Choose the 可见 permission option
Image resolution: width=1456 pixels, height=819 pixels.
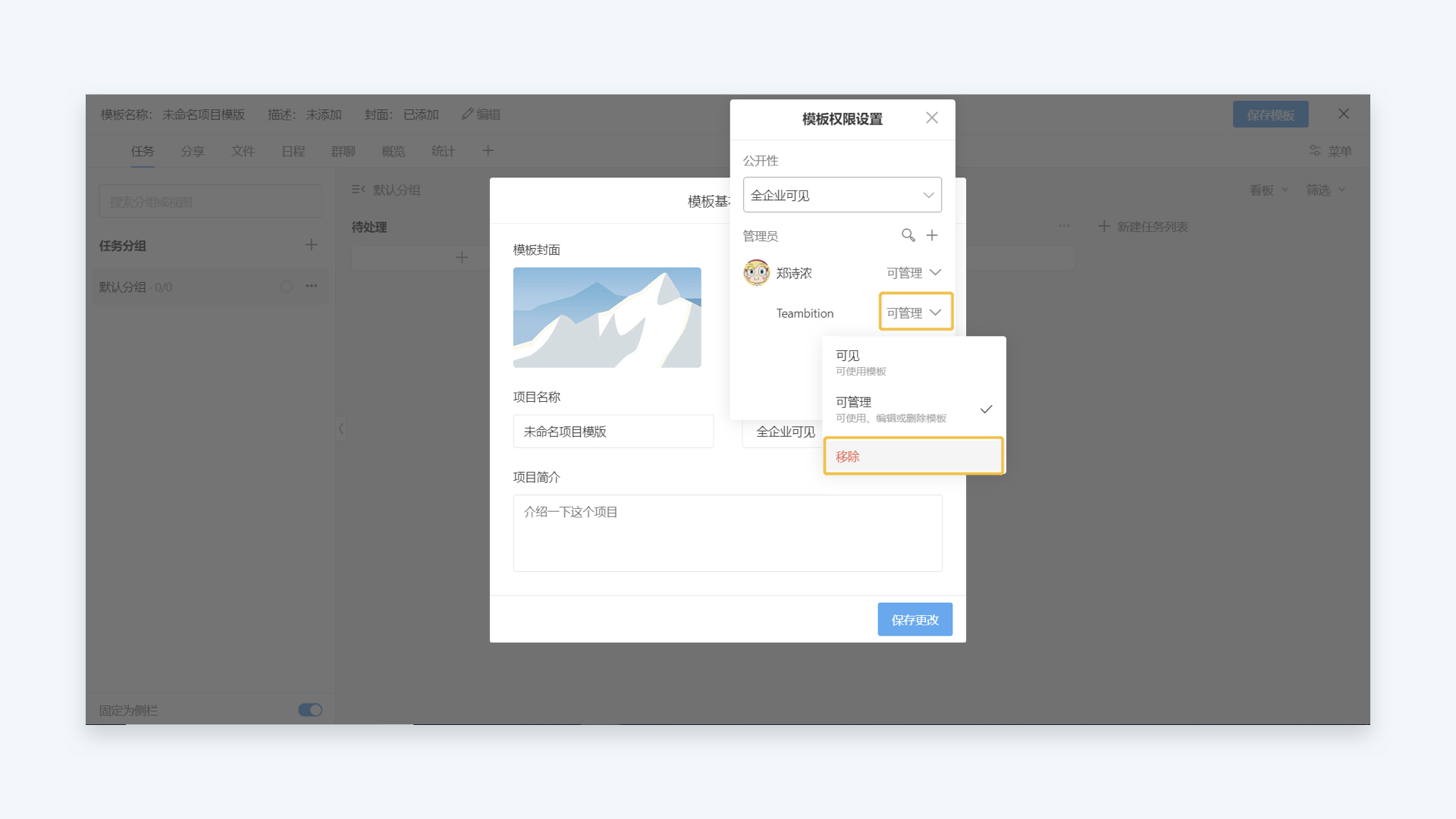point(914,362)
